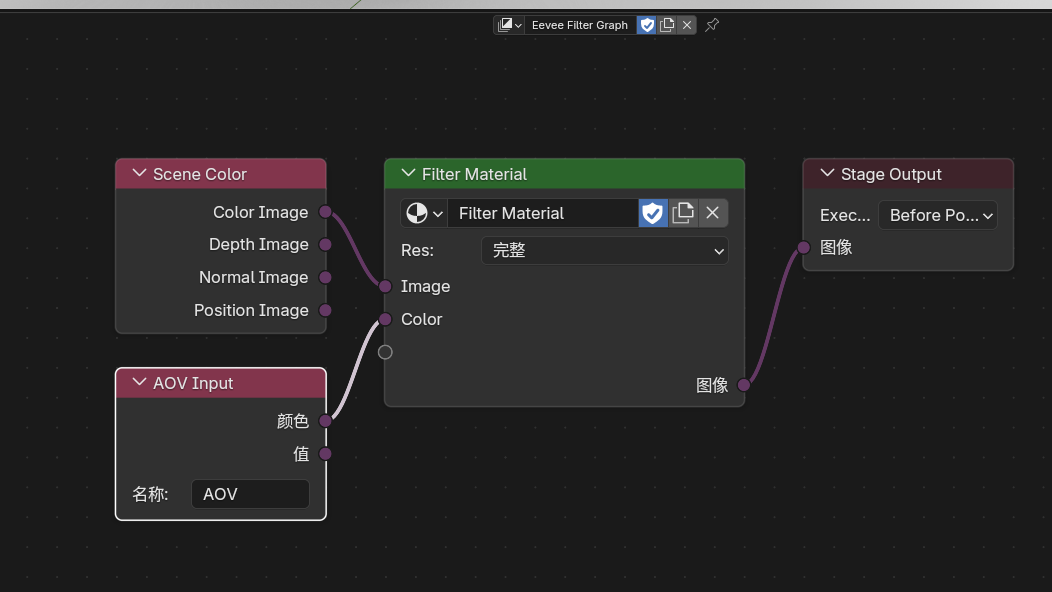The image size is (1052, 592).
Task: Click the Color input socket on Filter Material
Action: 385,319
